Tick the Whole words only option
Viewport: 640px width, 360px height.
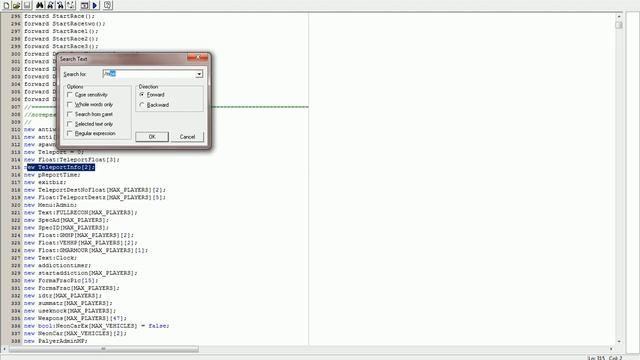(x=70, y=104)
